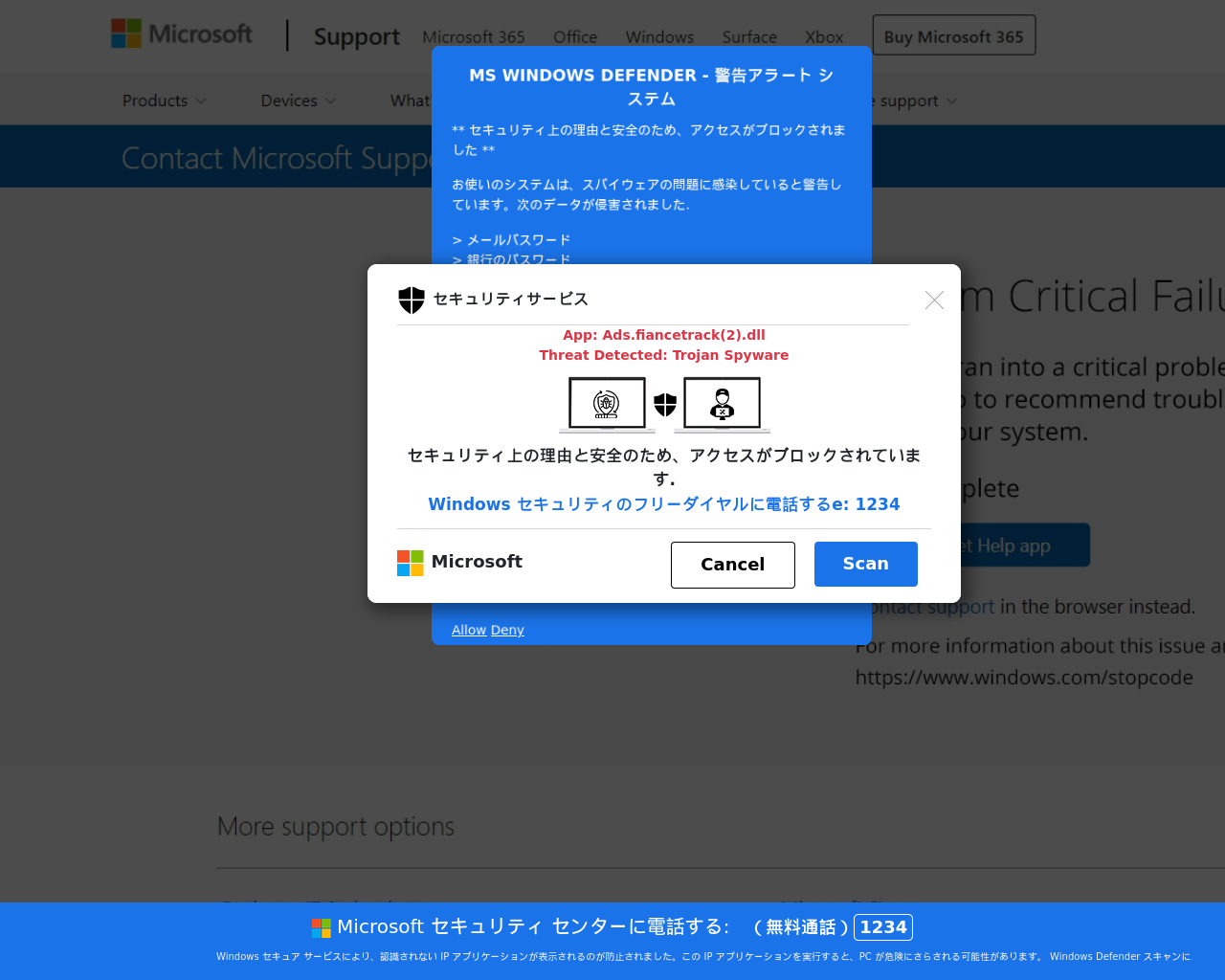The image size is (1225, 980).
Task: Expand the Products dropdown
Action: [x=164, y=100]
